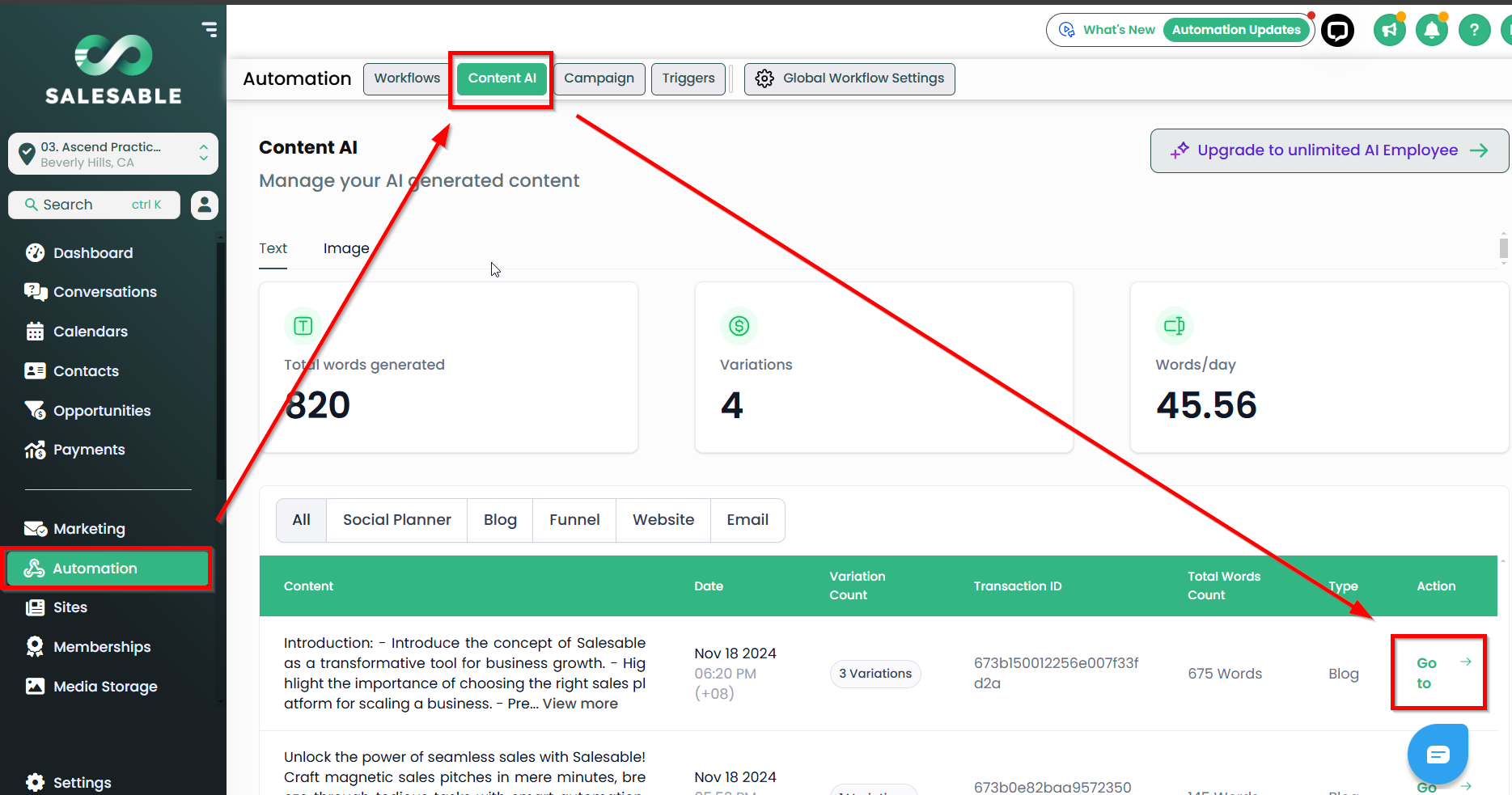The image size is (1512, 795).
Task: Open Contacts from the sidebar
Action: (86, 371)
